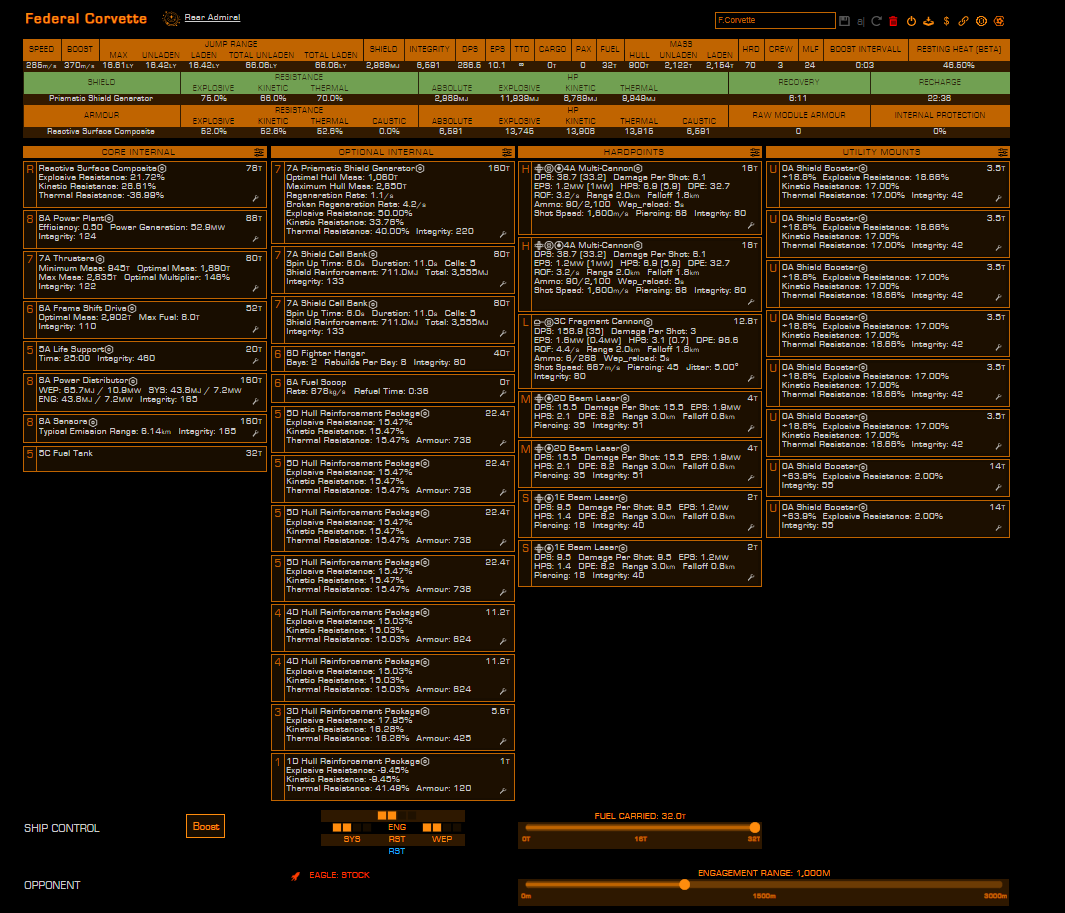Image resolution: width=1065 pixels, height=913 pixels.
Task: Click the BOOST stat header
Action: 79,50
